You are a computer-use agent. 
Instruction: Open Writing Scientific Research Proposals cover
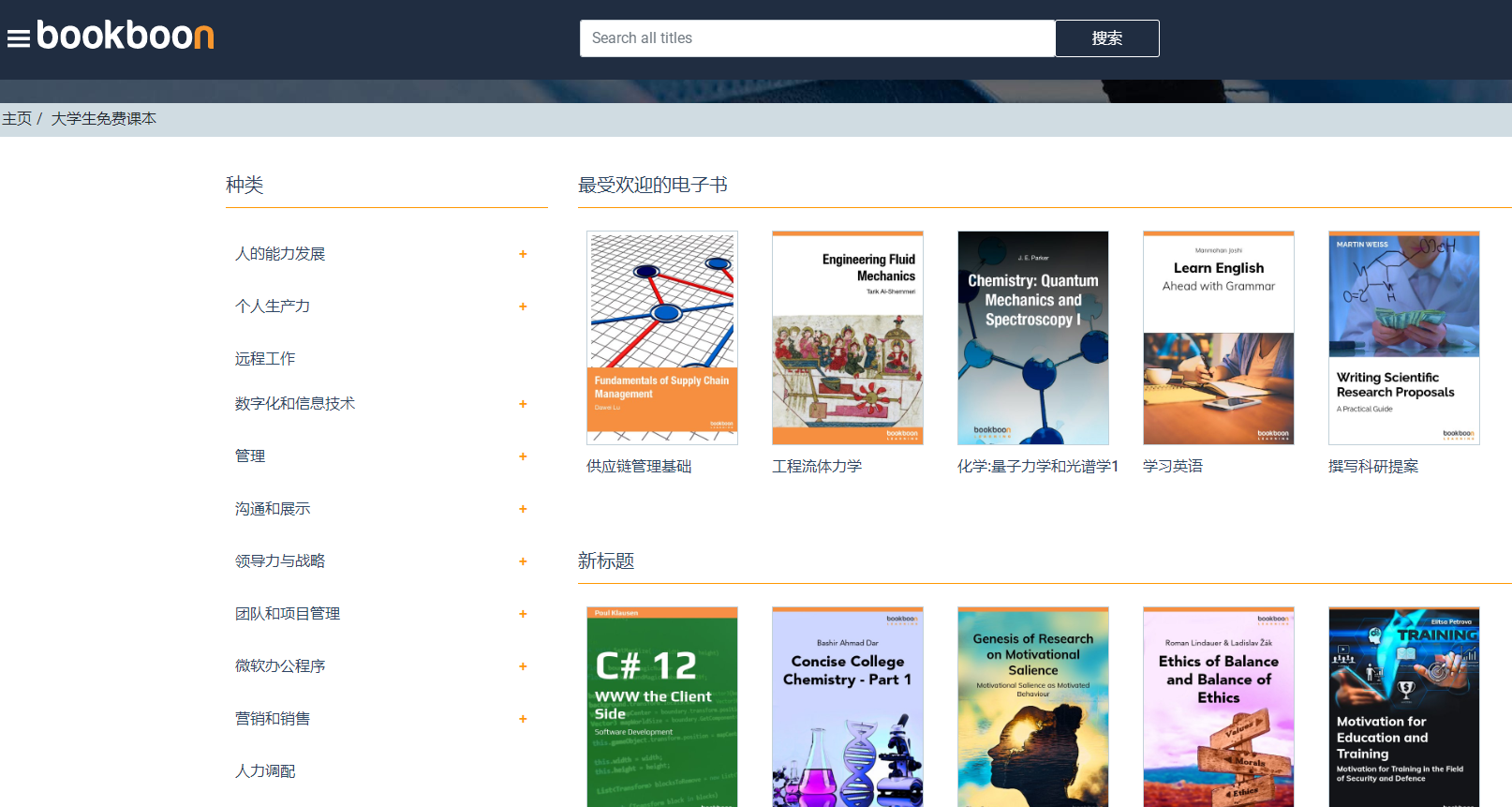coord(1404,337)
